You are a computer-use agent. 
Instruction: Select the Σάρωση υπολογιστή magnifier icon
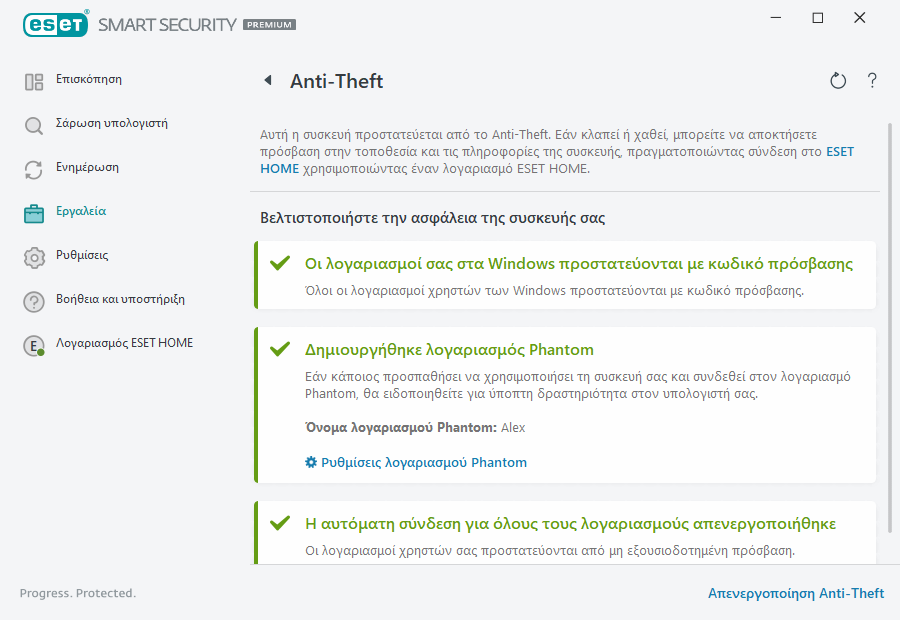click(x=33, y=123)
